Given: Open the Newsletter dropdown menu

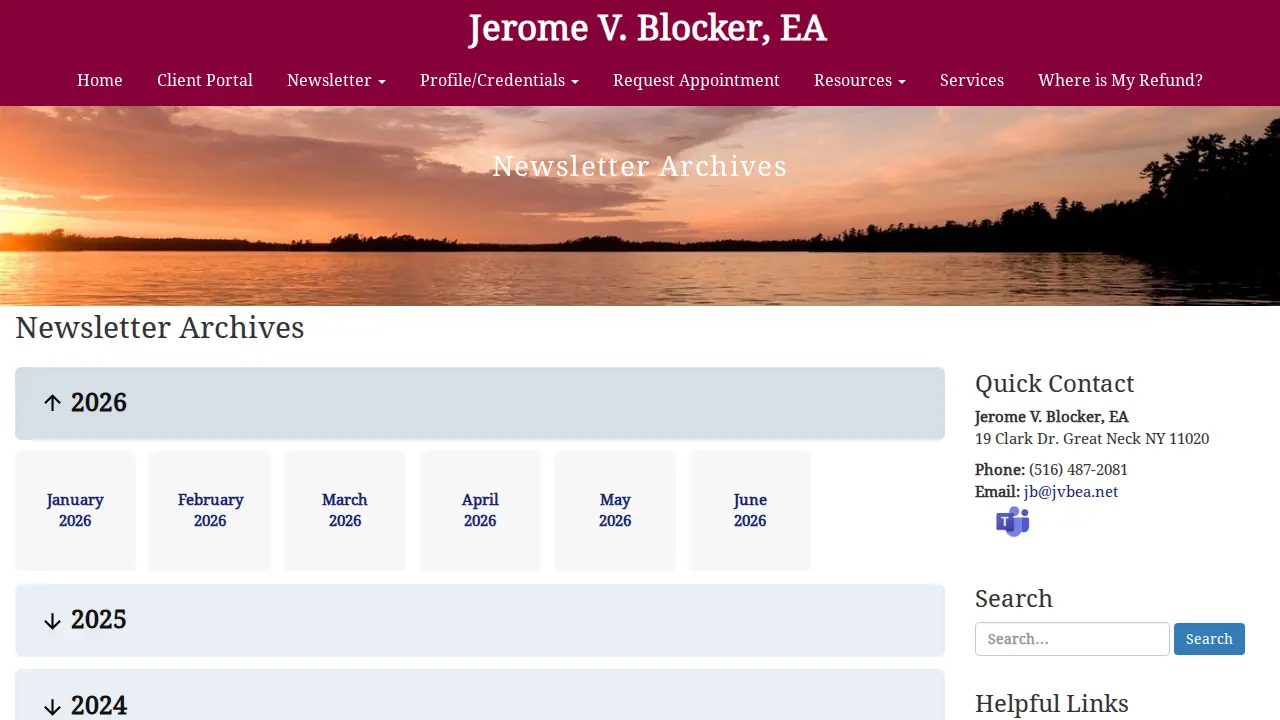Looking at the screenshot, I should 336,80.
